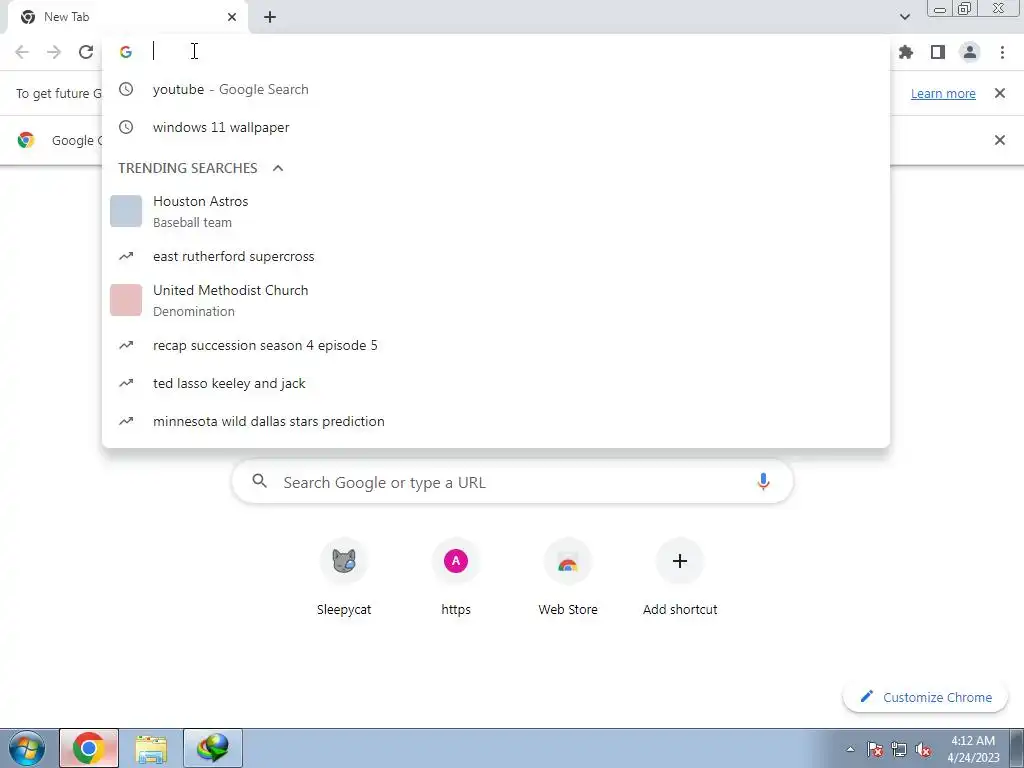Click the Google G icon in address bar

click(126, 52)
